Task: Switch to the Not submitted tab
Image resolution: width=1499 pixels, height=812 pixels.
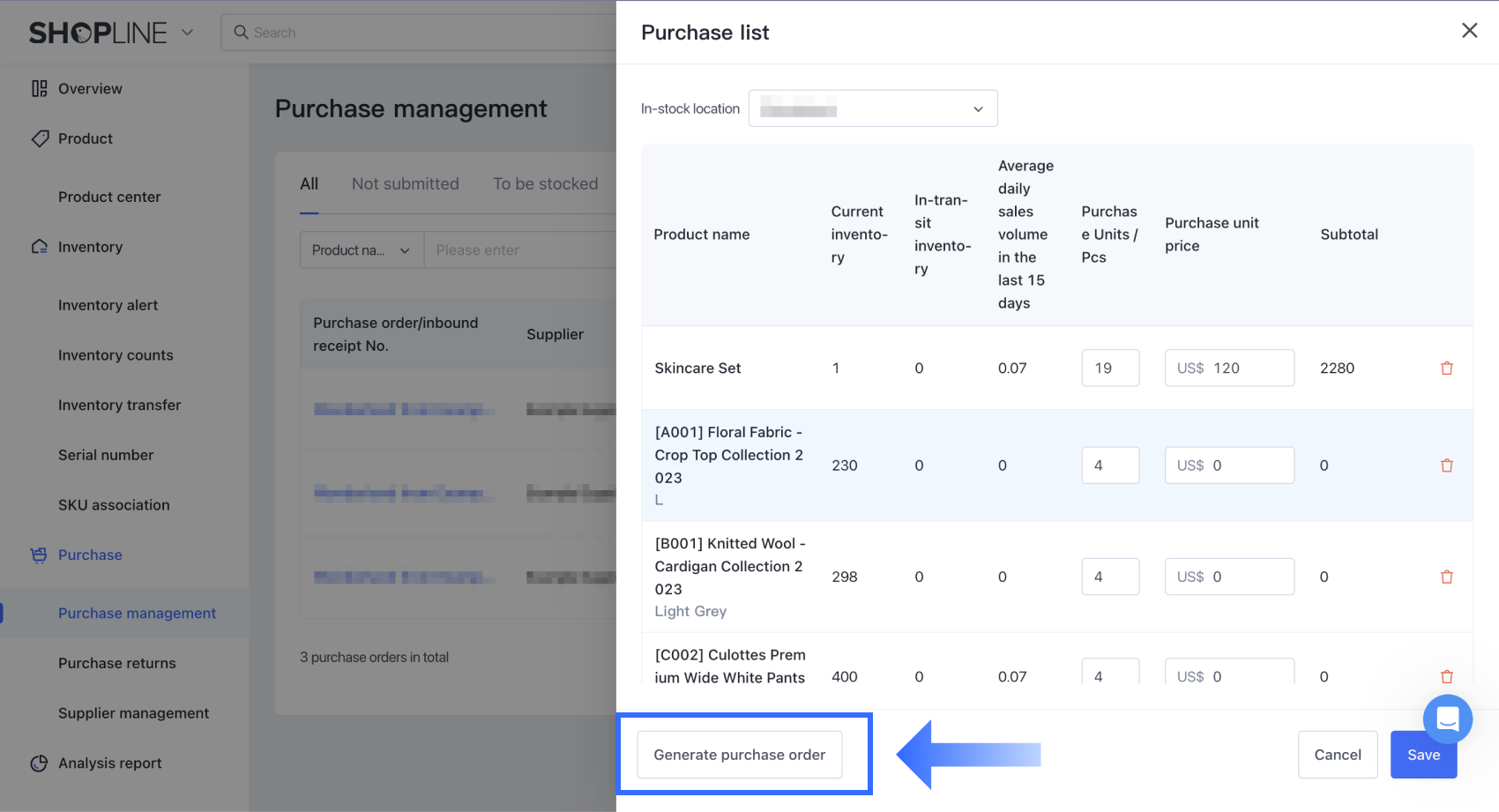Action: pos(405,183)
